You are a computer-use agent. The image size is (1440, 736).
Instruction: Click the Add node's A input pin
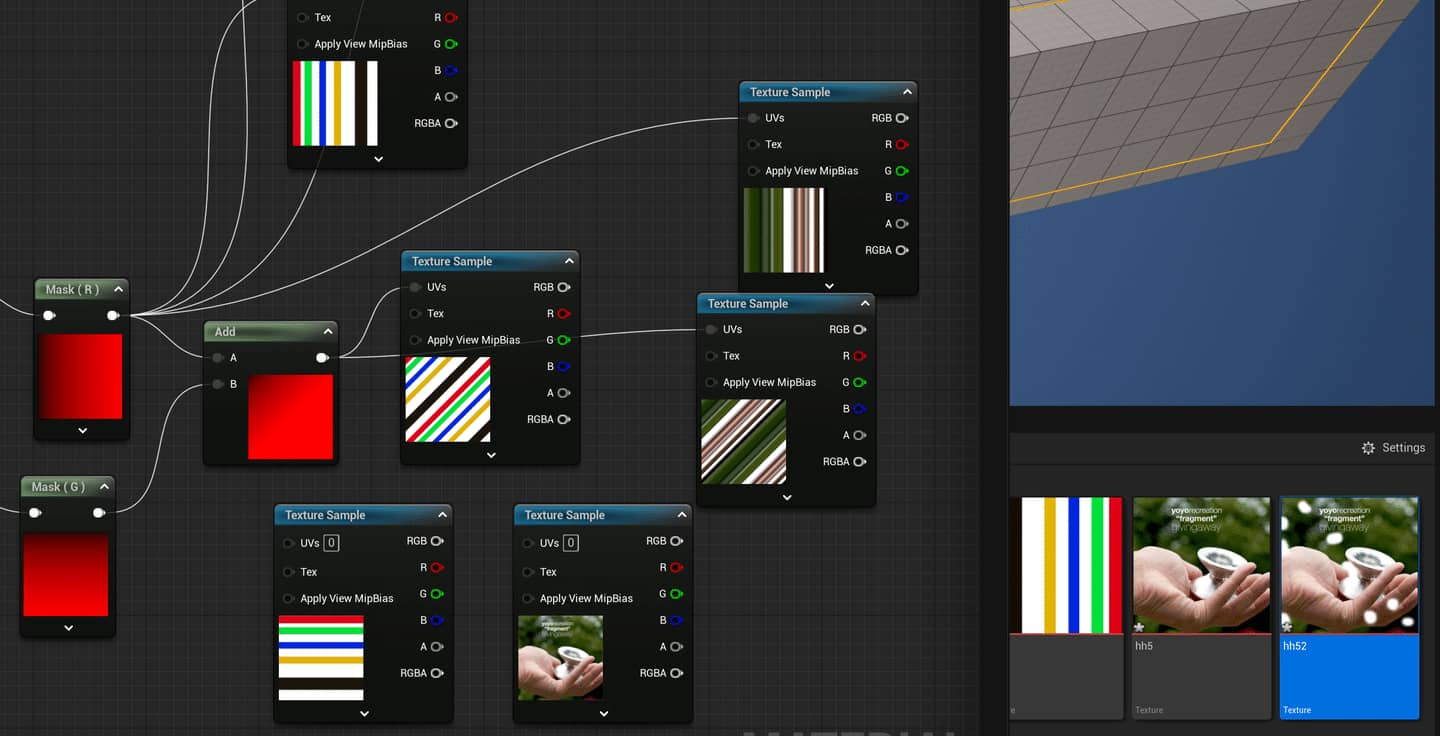pyautogui.click(x=218, y=358)
